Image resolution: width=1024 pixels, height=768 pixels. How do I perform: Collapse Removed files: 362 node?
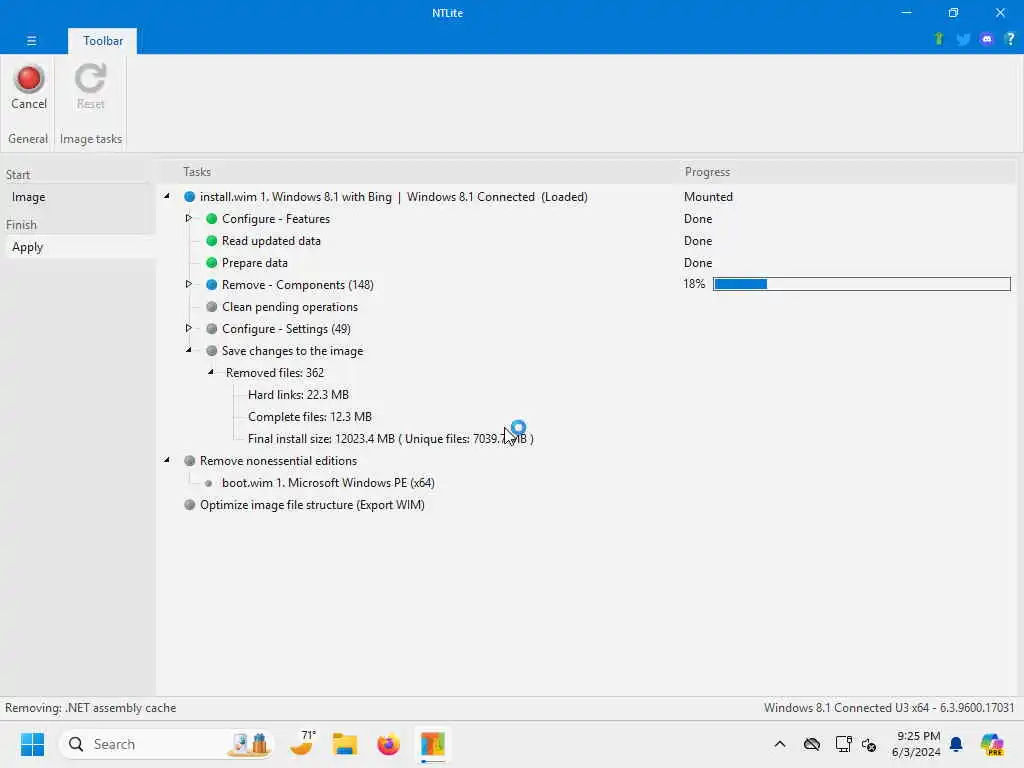211,372
